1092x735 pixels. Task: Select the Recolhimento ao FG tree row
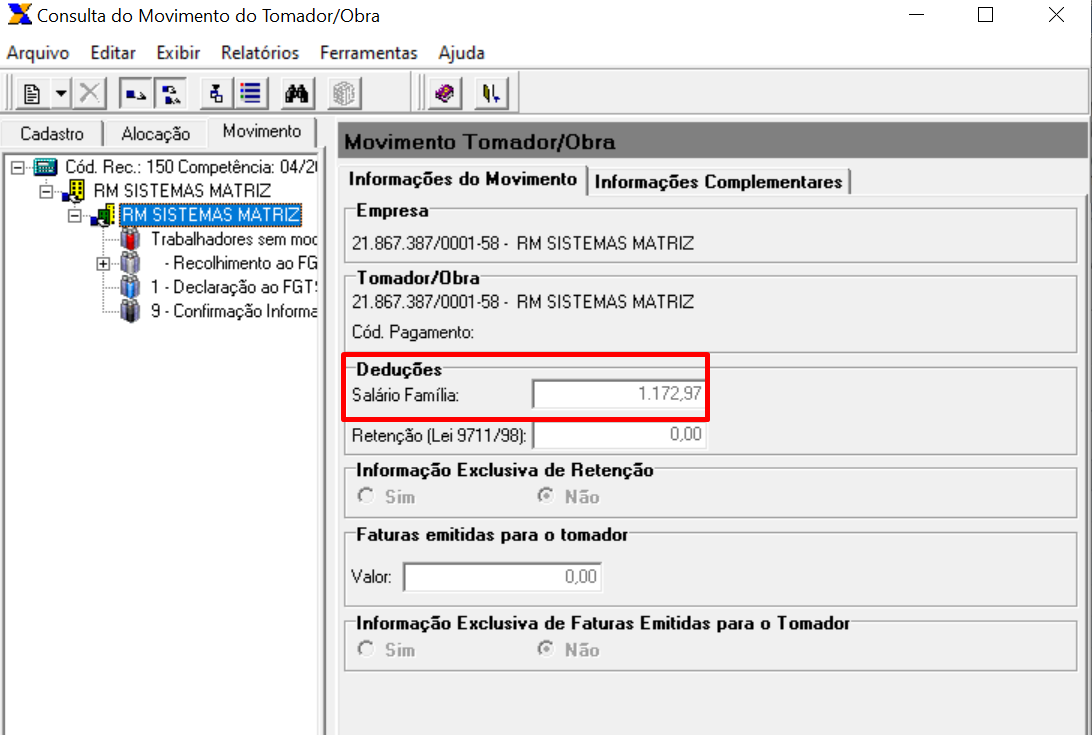tap(240, 263)
